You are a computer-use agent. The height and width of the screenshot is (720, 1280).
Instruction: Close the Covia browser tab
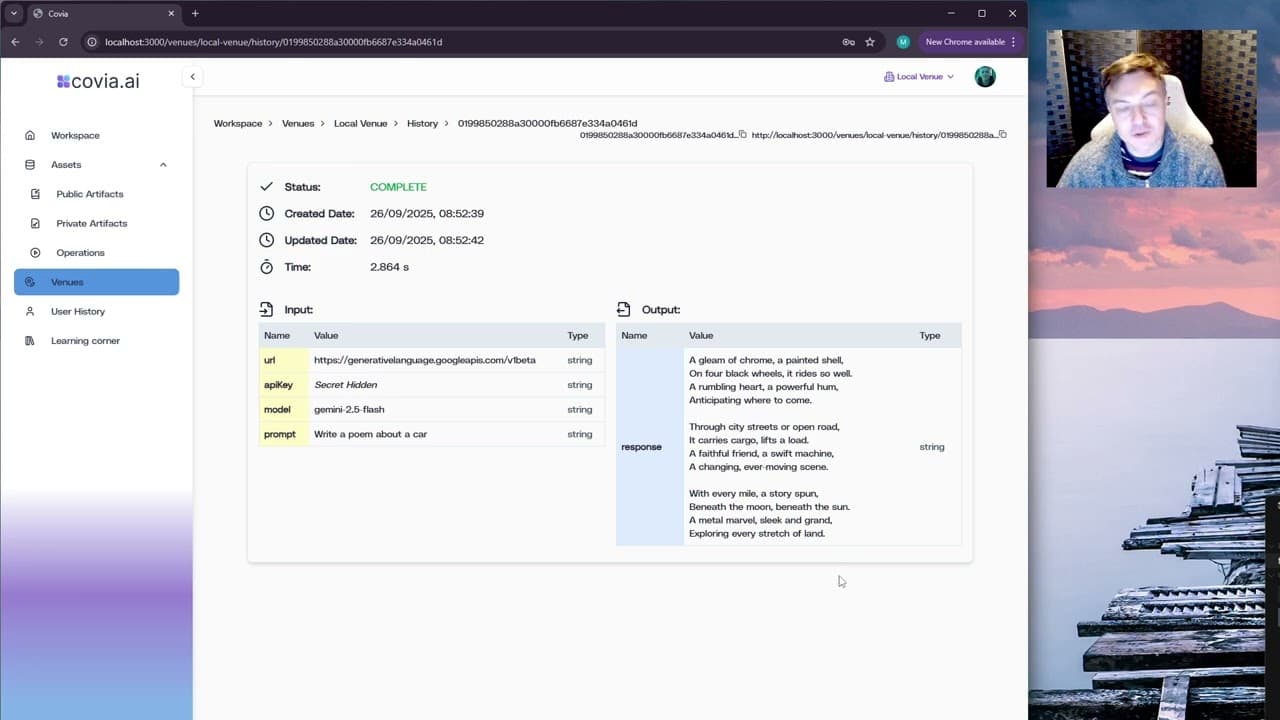[x=171, y=13]
